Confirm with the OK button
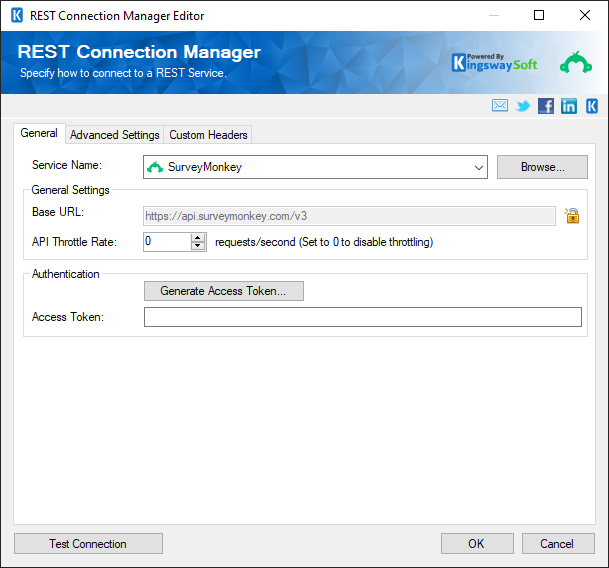Screen dimensions: 609x568 tap(477, 544)
